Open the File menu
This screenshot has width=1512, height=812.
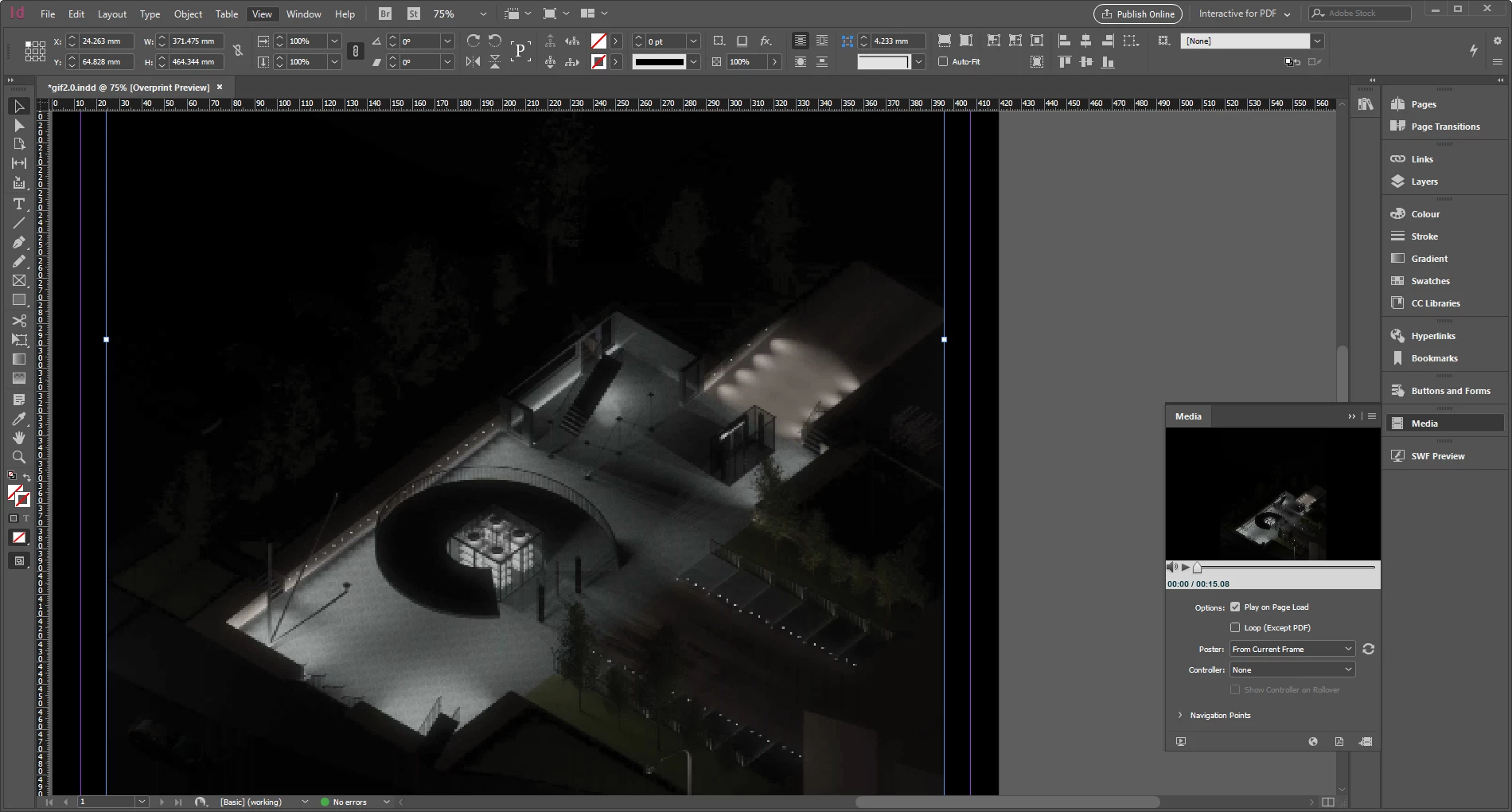(48, 14)
